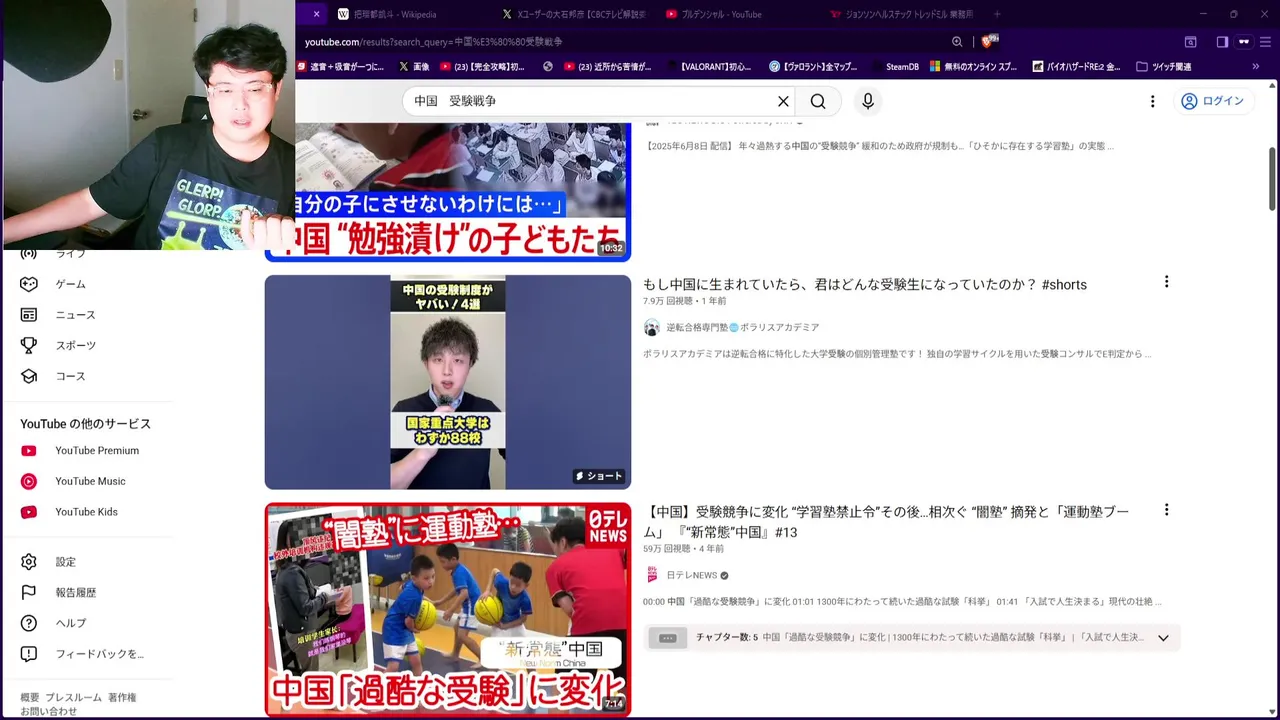Viewport: 1280px width, 720px height.
Task: Open more options for the #shorts video
Action: (x=1166, y=282)
